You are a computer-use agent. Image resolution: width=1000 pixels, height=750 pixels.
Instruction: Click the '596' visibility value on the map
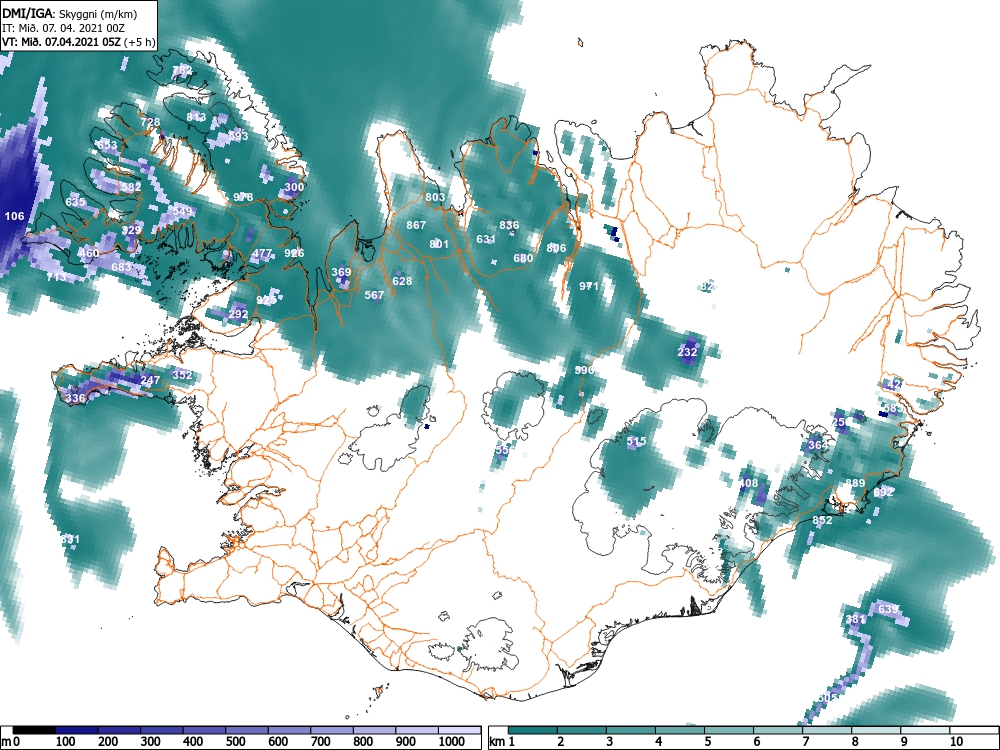pyautogui.click(x=584, y=370)
